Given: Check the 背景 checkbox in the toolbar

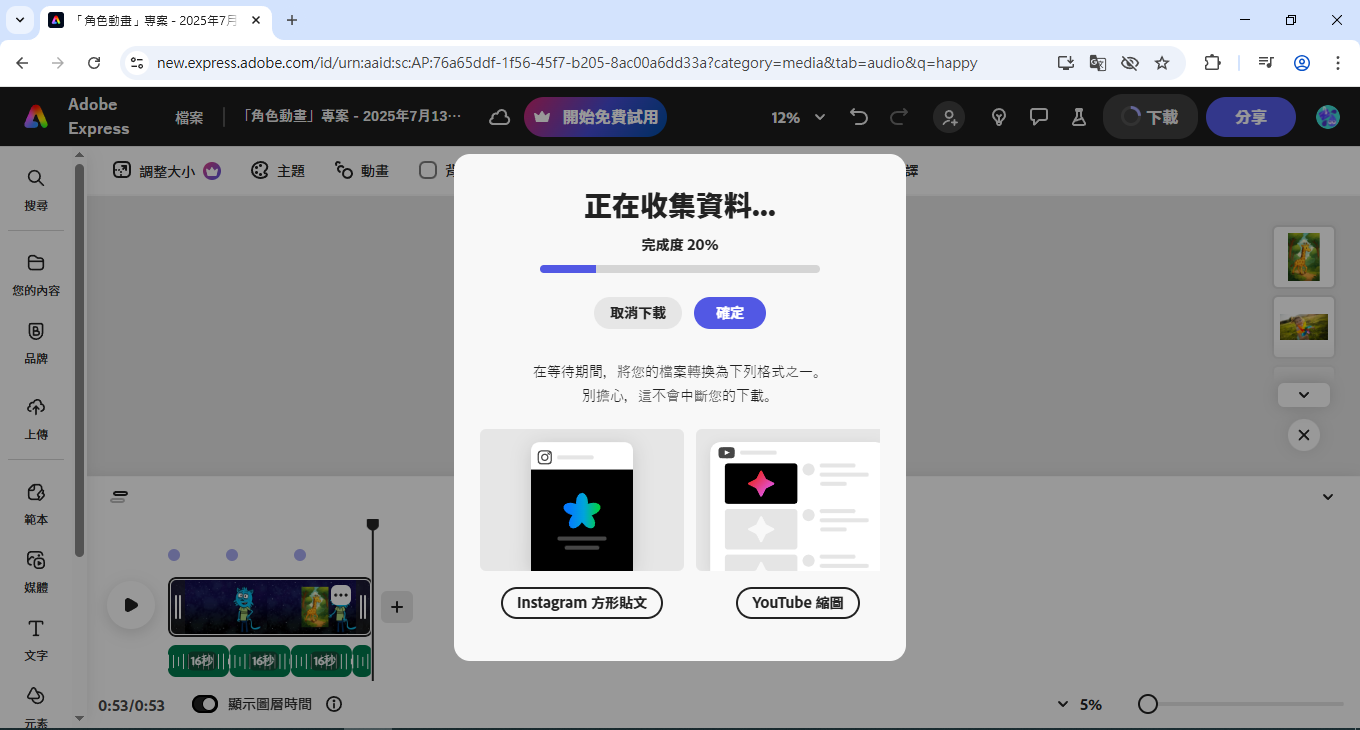Looking at the screenshot, I should tap(428, 170).
